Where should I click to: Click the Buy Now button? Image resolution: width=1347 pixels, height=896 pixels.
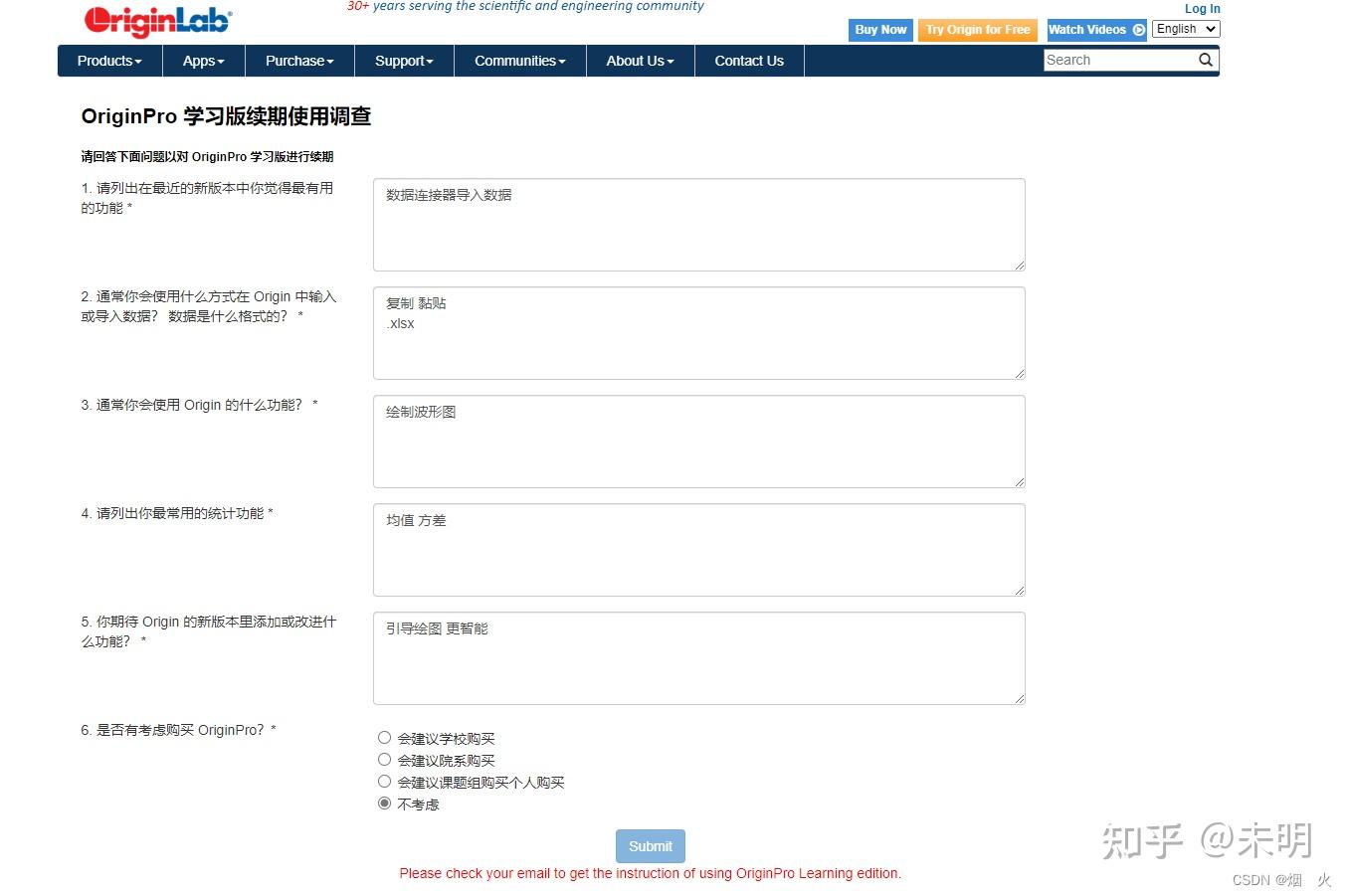[x=879, y=29]
